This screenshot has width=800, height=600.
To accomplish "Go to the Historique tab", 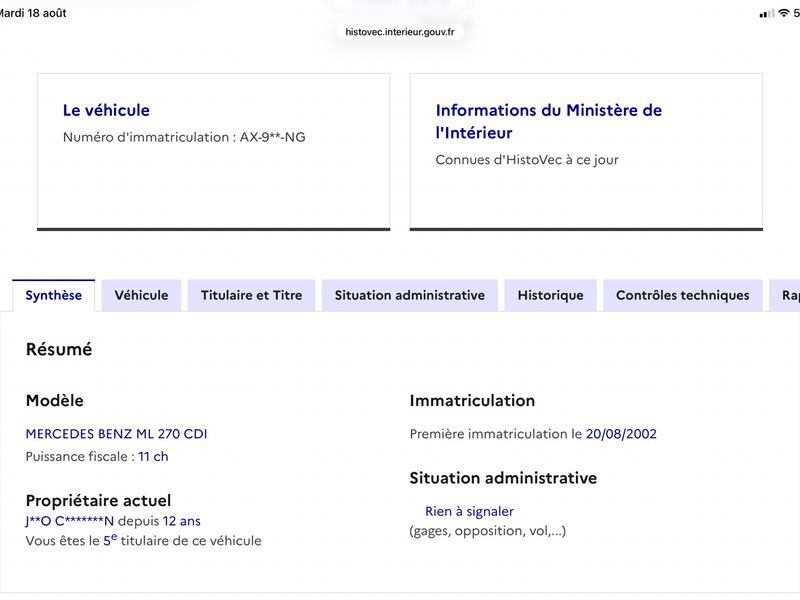I will [x=551, y=295].
